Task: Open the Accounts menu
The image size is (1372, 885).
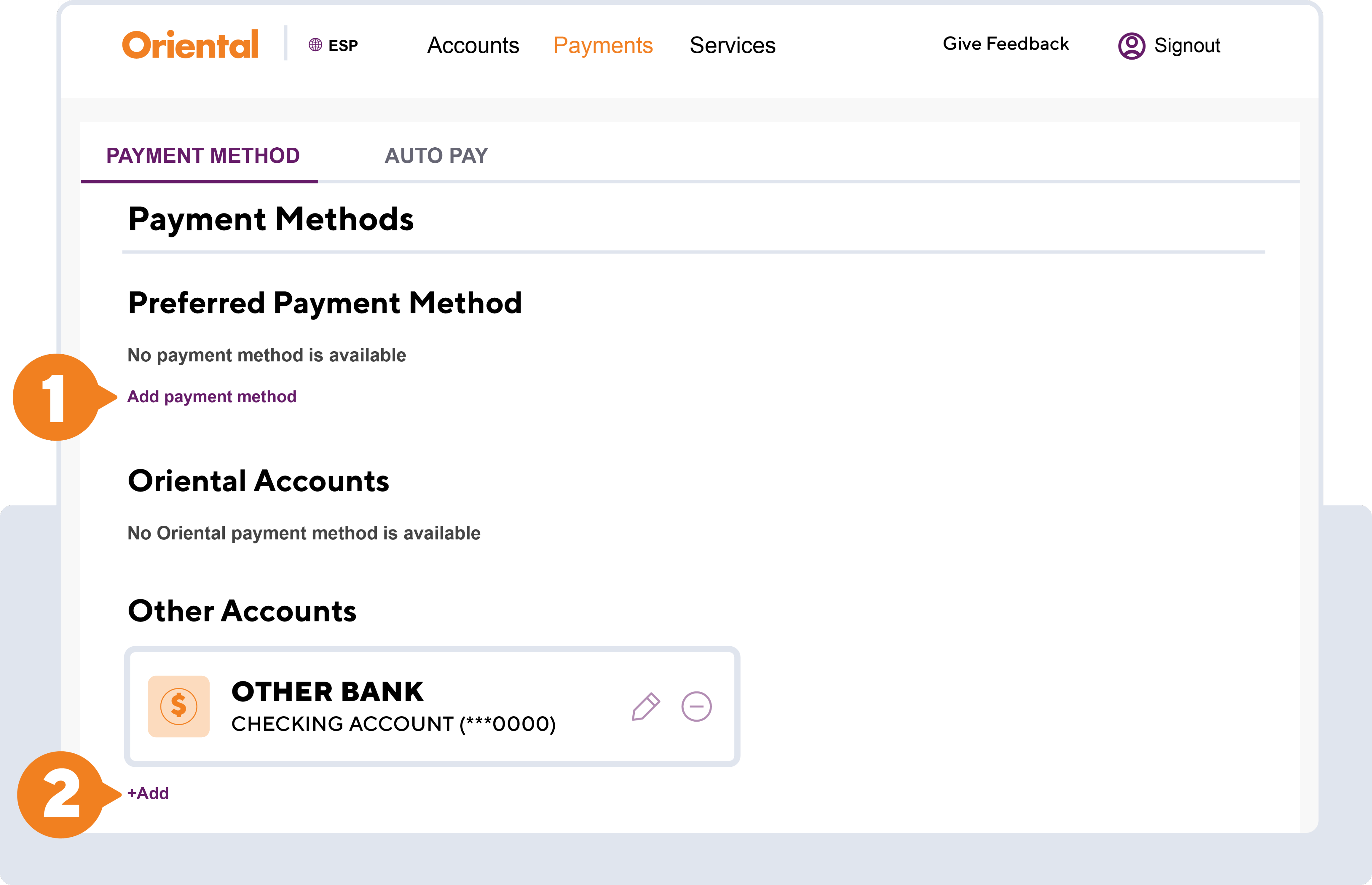Action: 473,46
